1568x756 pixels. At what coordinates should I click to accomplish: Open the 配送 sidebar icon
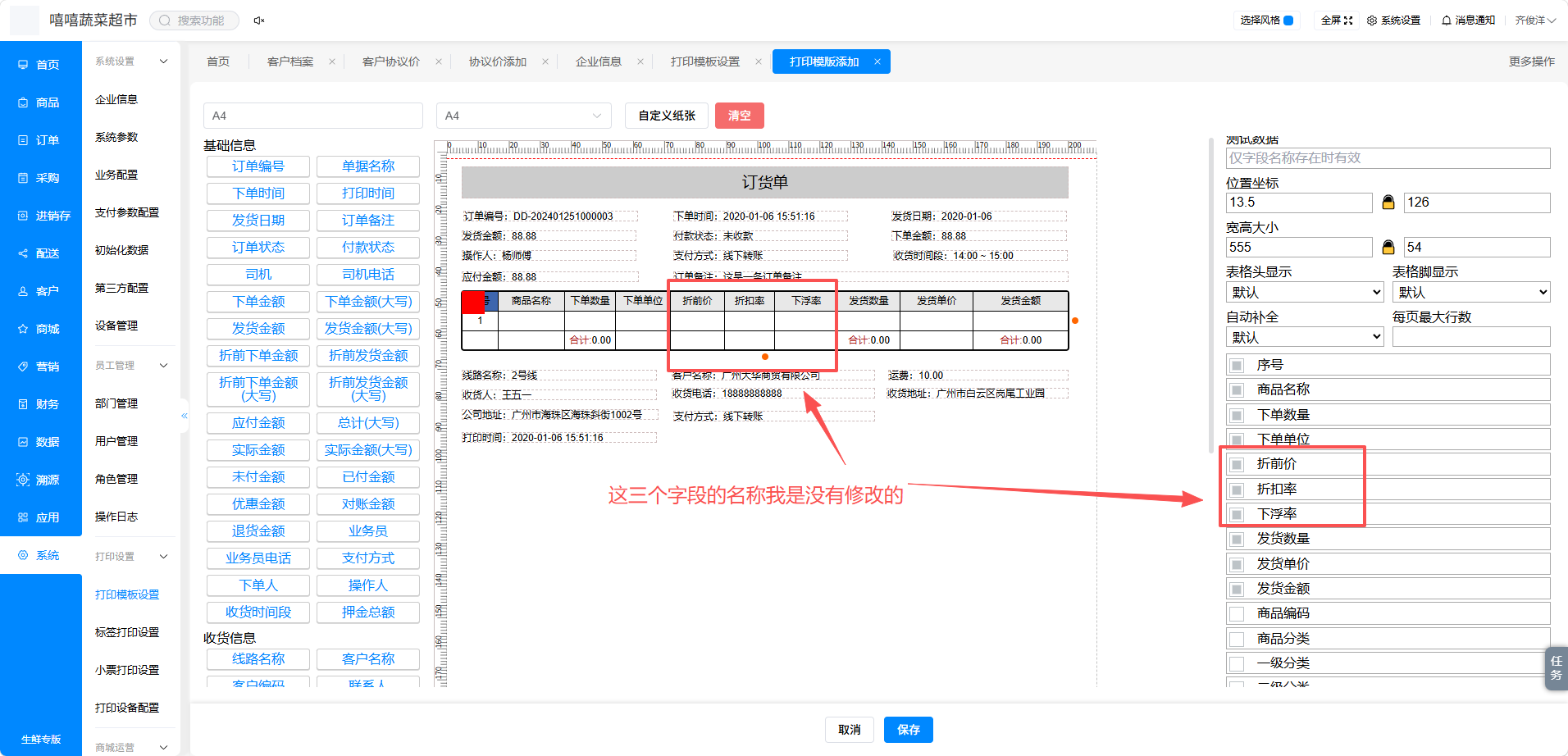pos(23,253)
